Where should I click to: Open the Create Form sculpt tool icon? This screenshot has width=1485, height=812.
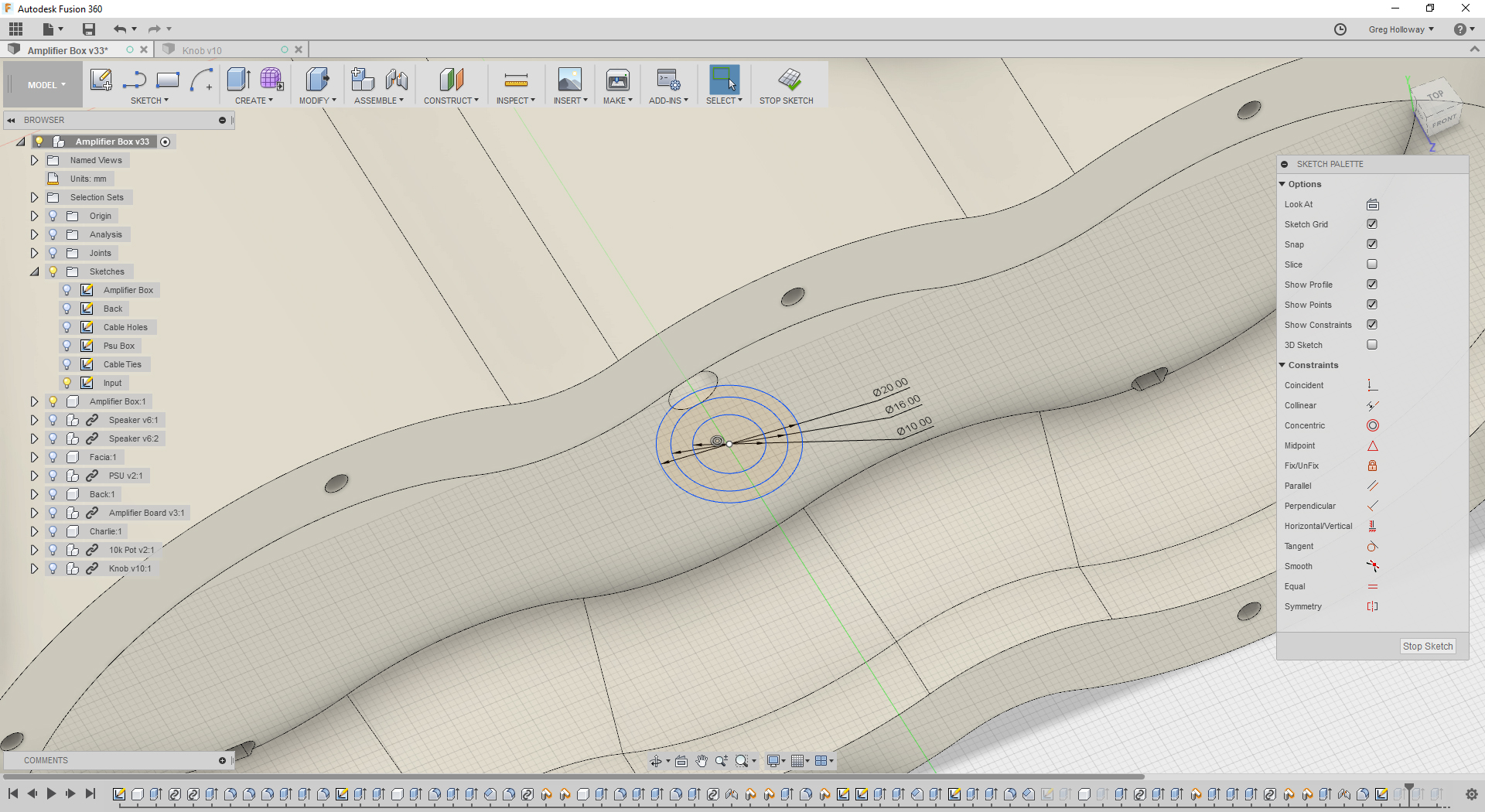(x=271, y=80)
